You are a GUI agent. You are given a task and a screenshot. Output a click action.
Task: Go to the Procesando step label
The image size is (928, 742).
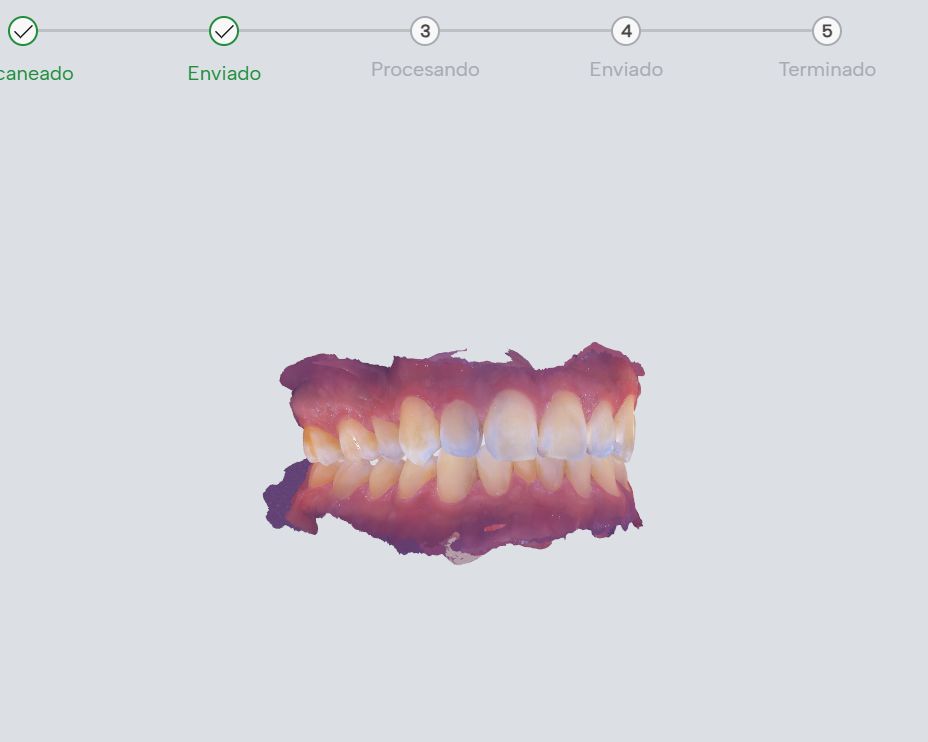pyautogui.click(x=425, y=69)
